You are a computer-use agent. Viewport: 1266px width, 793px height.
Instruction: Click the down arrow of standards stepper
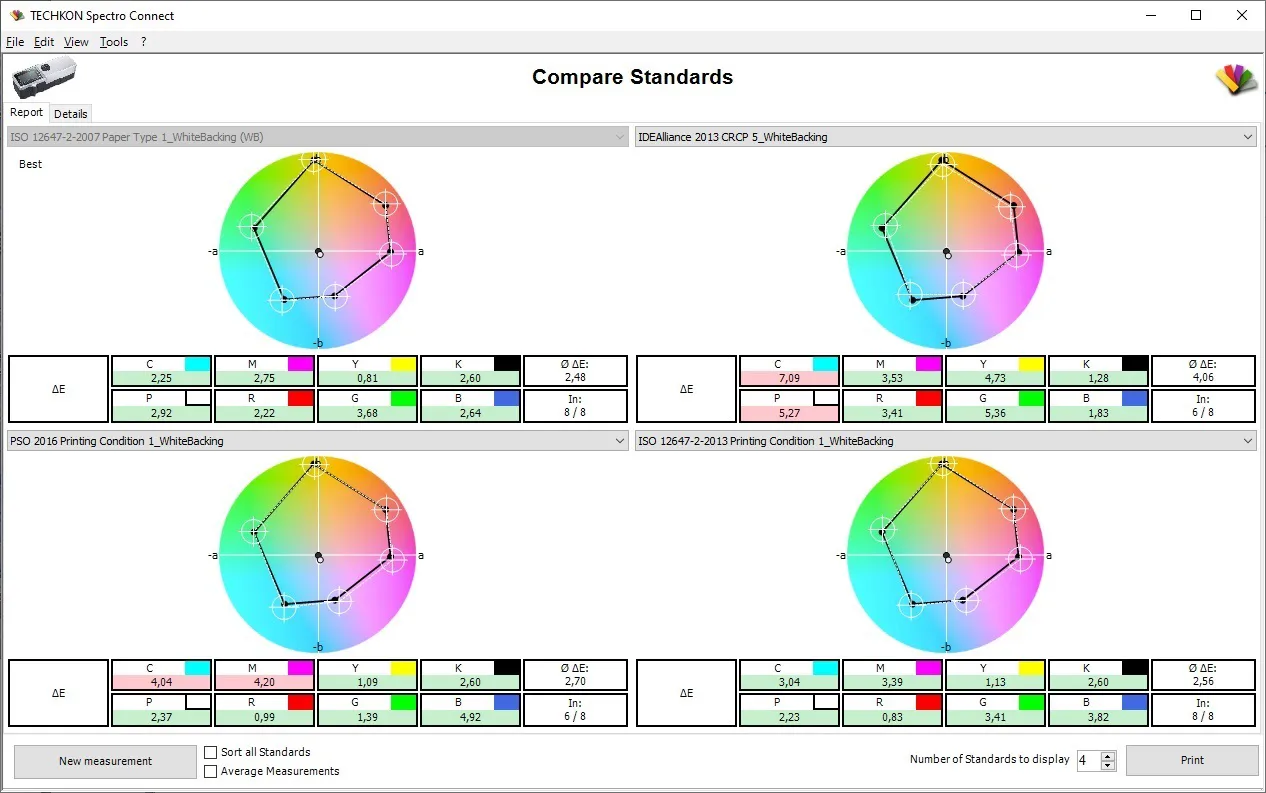pos(1108,766)
